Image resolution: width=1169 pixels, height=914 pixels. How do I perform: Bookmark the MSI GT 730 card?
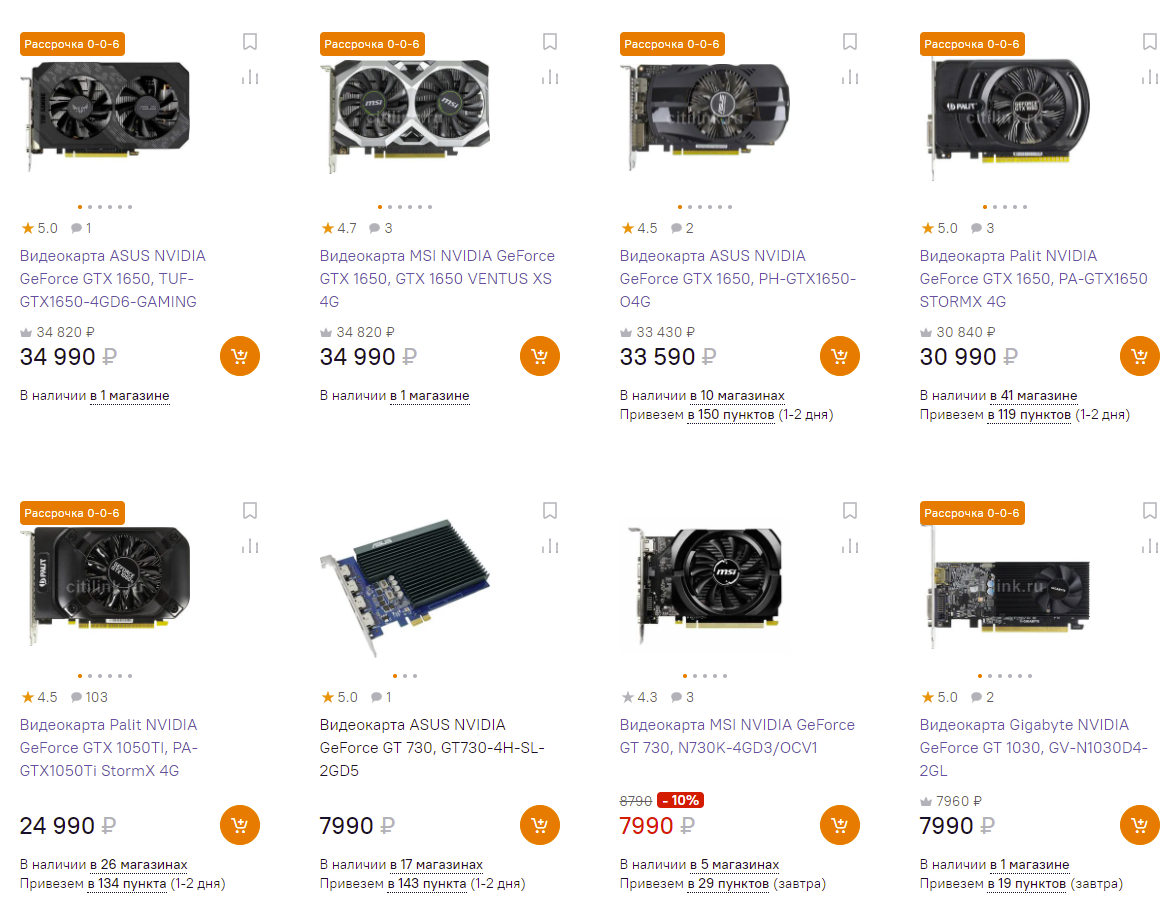click(850, 511)
